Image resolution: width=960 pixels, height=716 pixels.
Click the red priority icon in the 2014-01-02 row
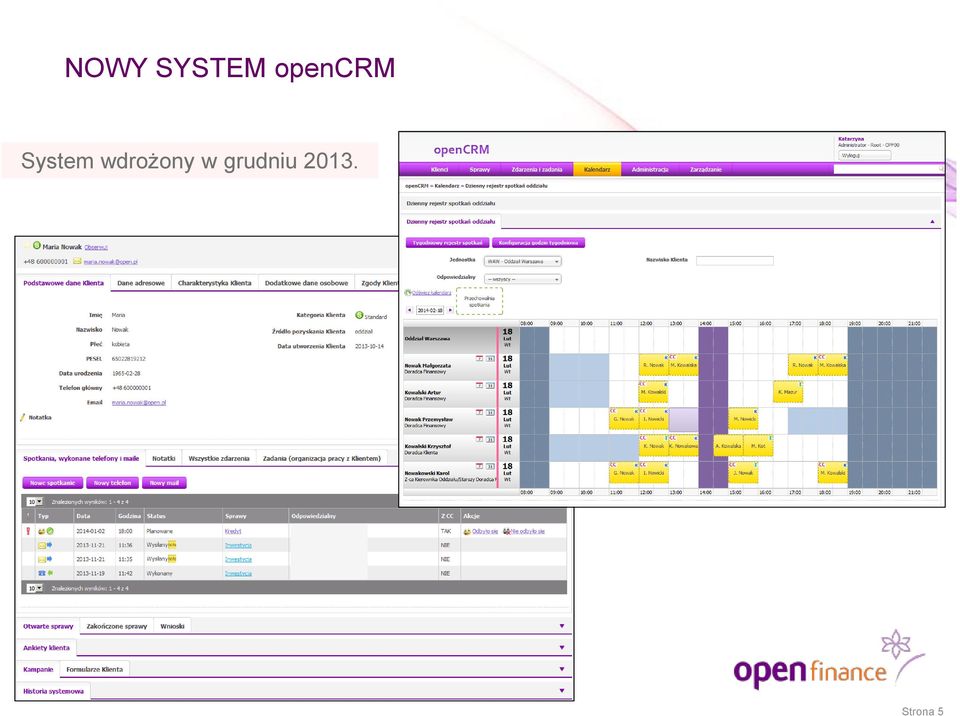[28, 531]
